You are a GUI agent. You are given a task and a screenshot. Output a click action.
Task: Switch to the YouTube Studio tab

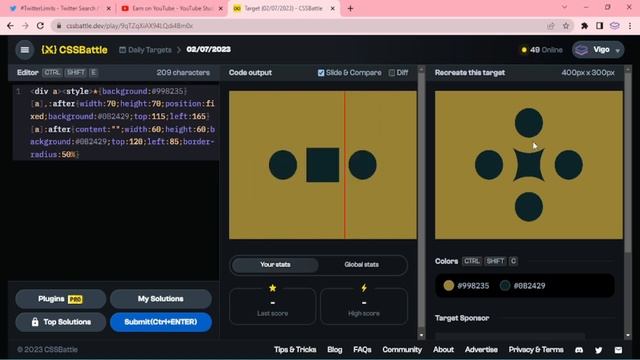171,8
